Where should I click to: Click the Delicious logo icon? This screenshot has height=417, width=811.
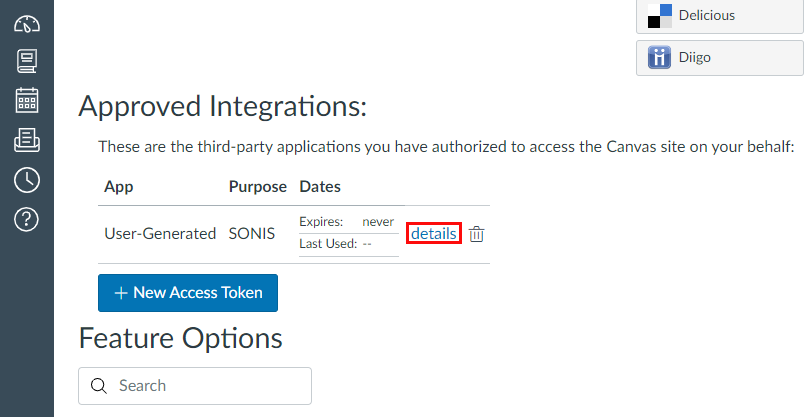659,16
